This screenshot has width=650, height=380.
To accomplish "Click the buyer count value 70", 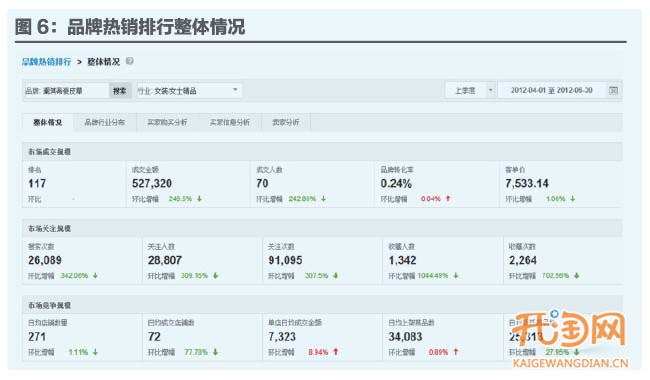I will coord(262,184).
